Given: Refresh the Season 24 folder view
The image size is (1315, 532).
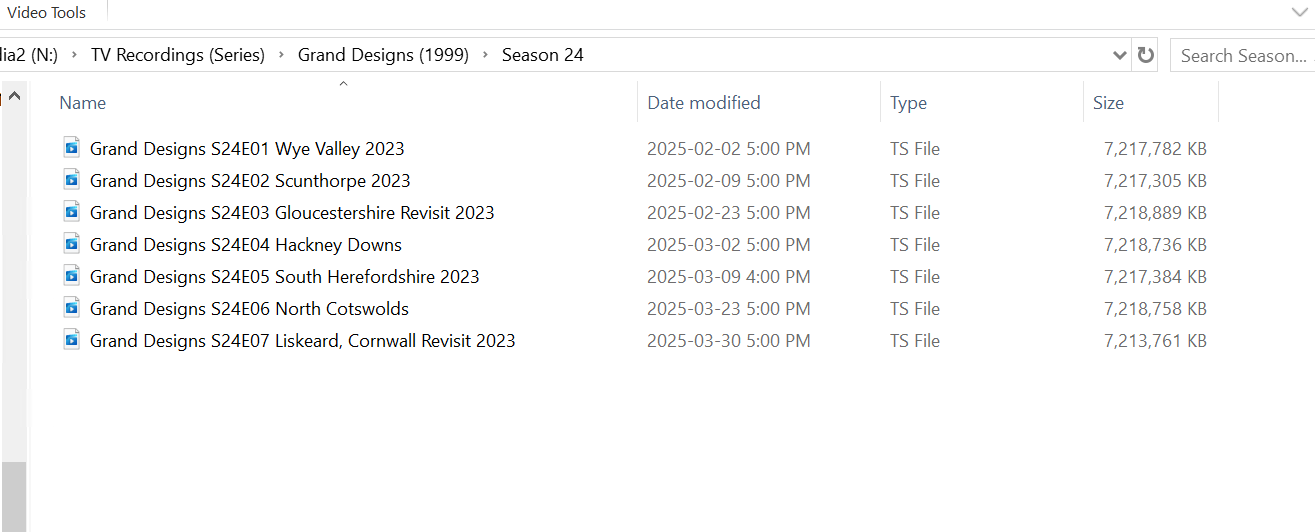Looking at the screenshot, I should (x=1146, y=56).
